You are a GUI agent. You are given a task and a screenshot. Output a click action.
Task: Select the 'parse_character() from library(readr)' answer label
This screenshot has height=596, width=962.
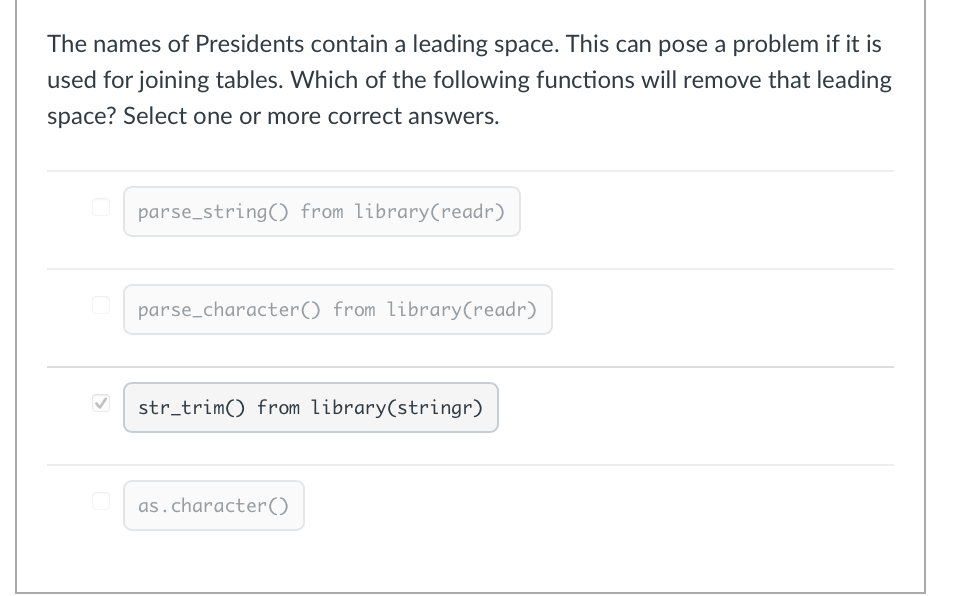tap(337, 310)
